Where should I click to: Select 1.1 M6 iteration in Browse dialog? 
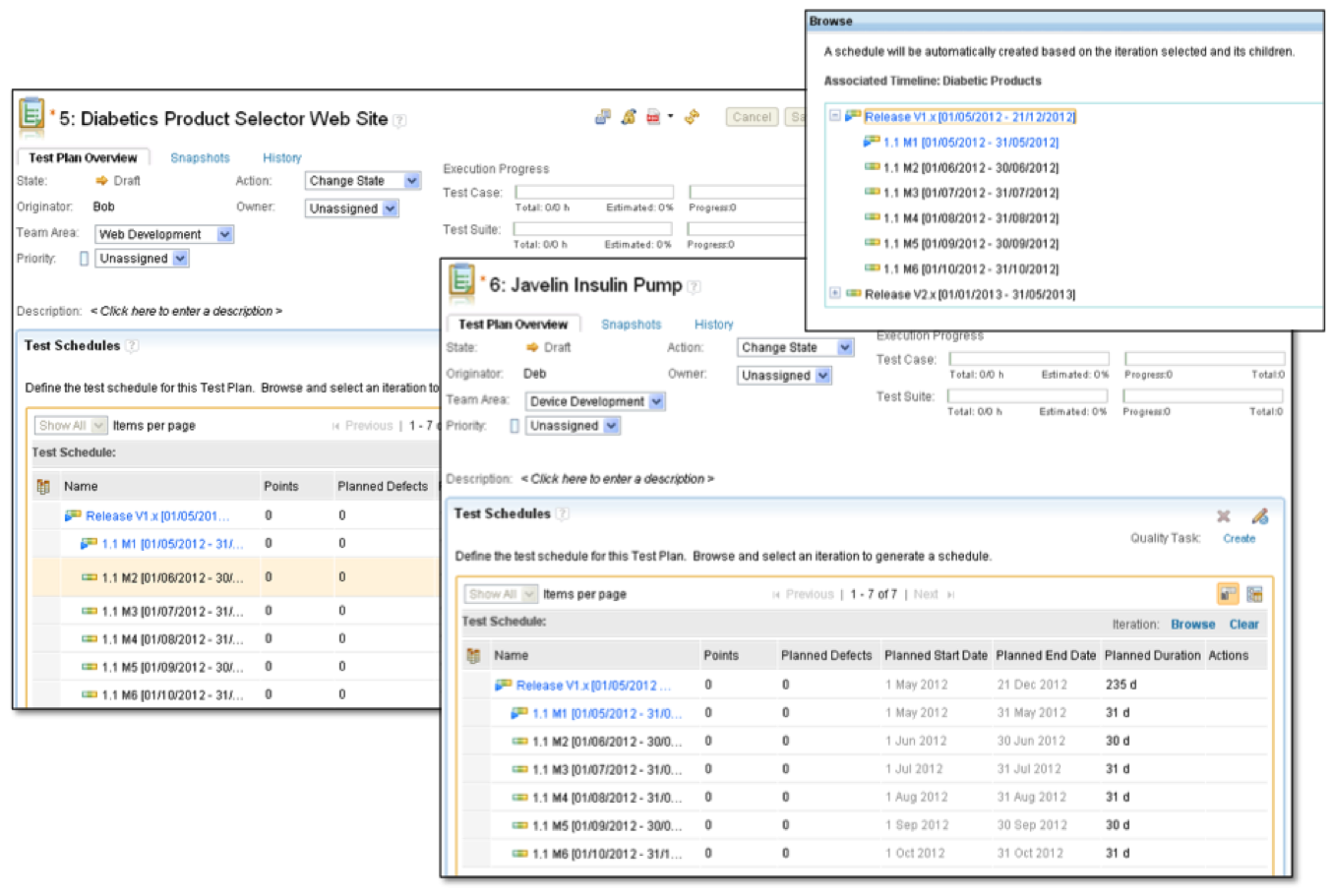pyautogui.click(x=971, y=269)
